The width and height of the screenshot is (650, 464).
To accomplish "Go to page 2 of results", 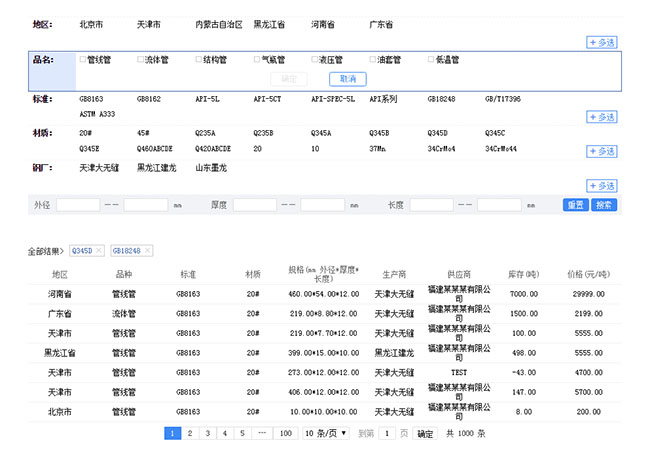I will click(190, 433).
